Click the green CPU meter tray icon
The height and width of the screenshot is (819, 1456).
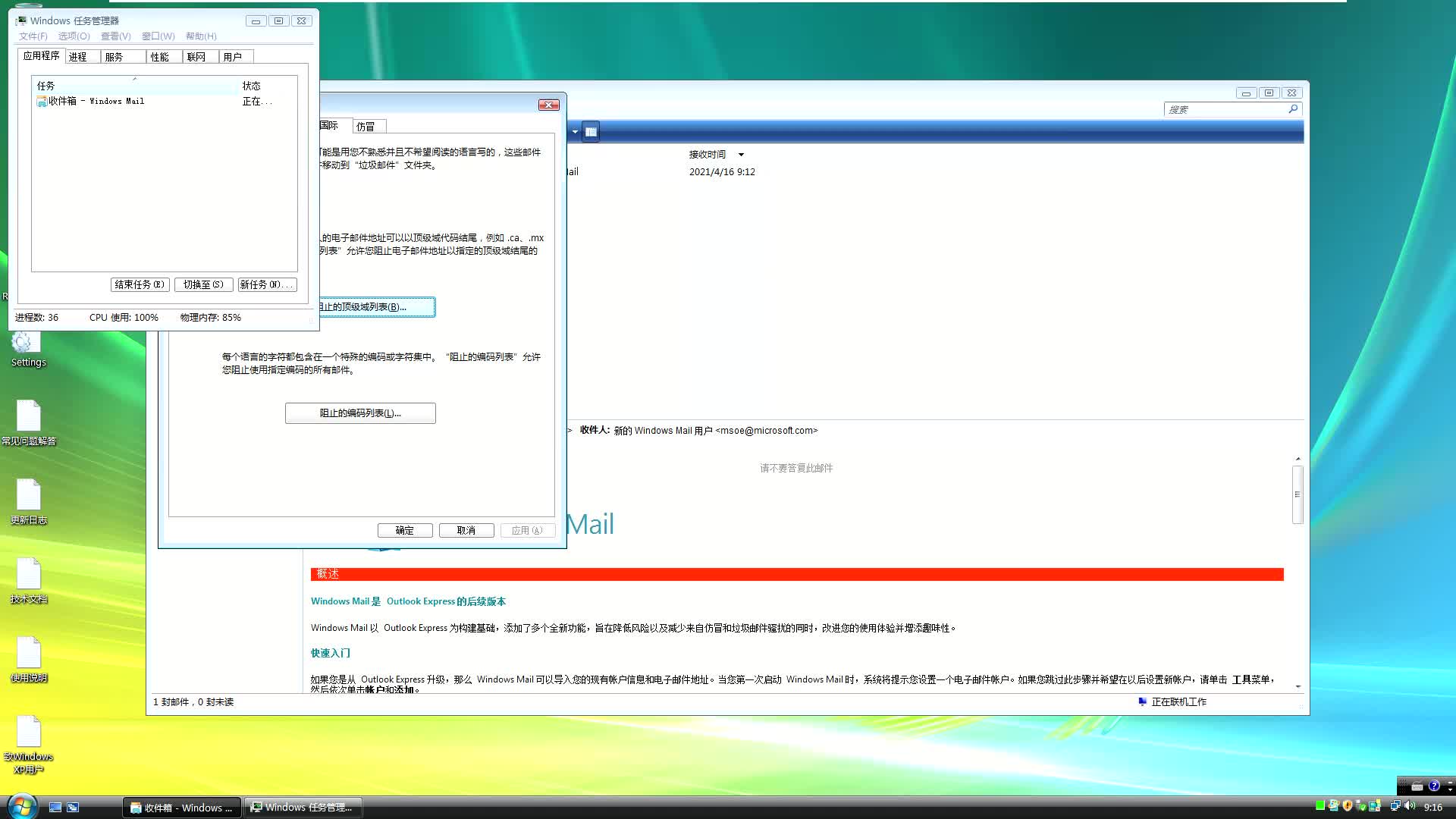point(1320,806)
